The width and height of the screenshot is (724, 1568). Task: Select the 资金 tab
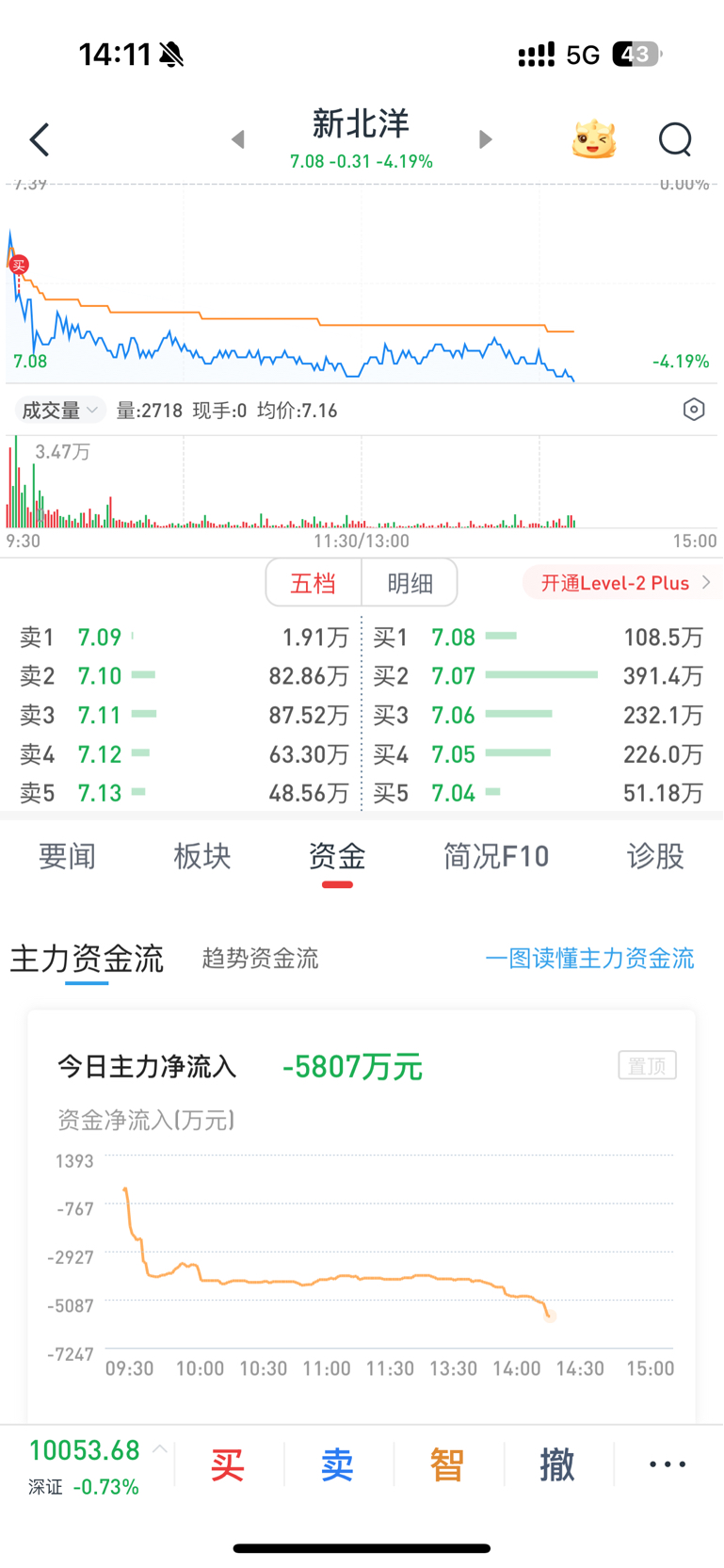(337, 856)
